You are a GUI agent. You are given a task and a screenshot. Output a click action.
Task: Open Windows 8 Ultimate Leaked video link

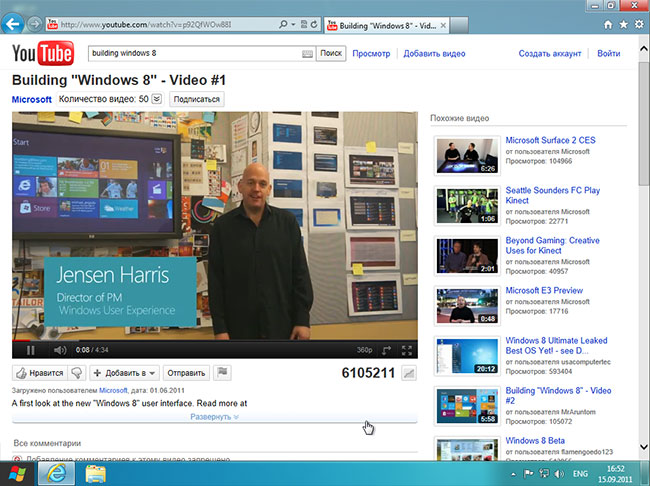[x=556, y=345]
